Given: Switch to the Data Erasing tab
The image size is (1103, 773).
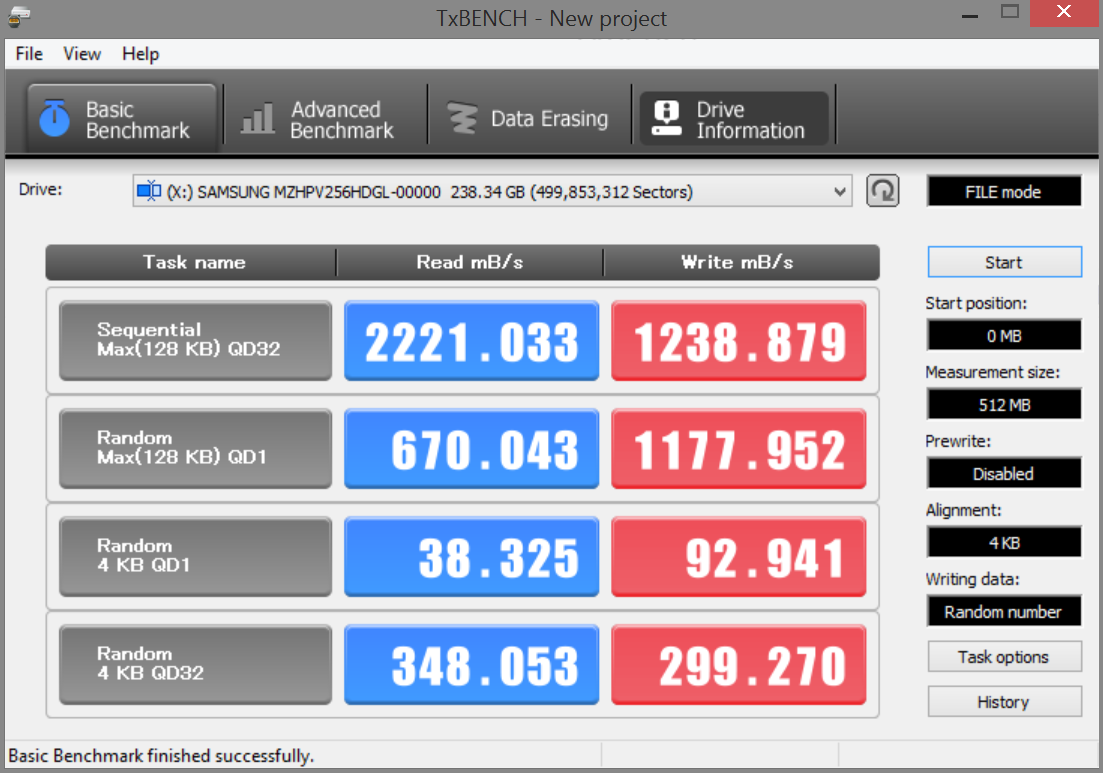Looking at the screenshot, I should coord(529,118).
